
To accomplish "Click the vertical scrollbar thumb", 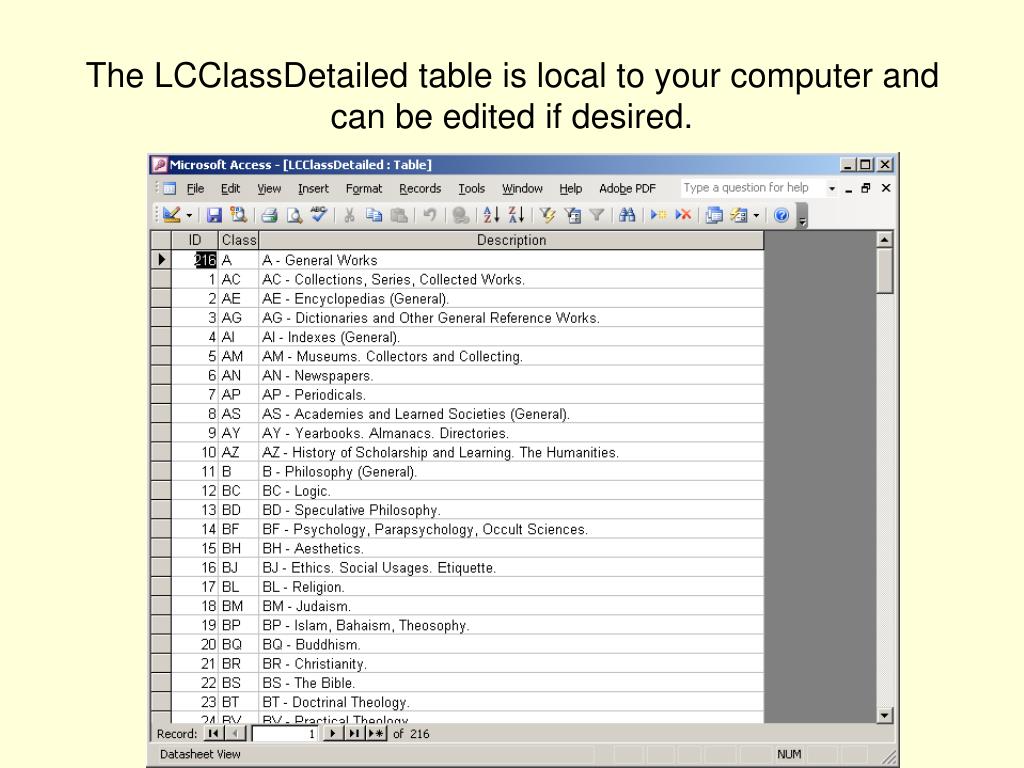I will 884,271.
